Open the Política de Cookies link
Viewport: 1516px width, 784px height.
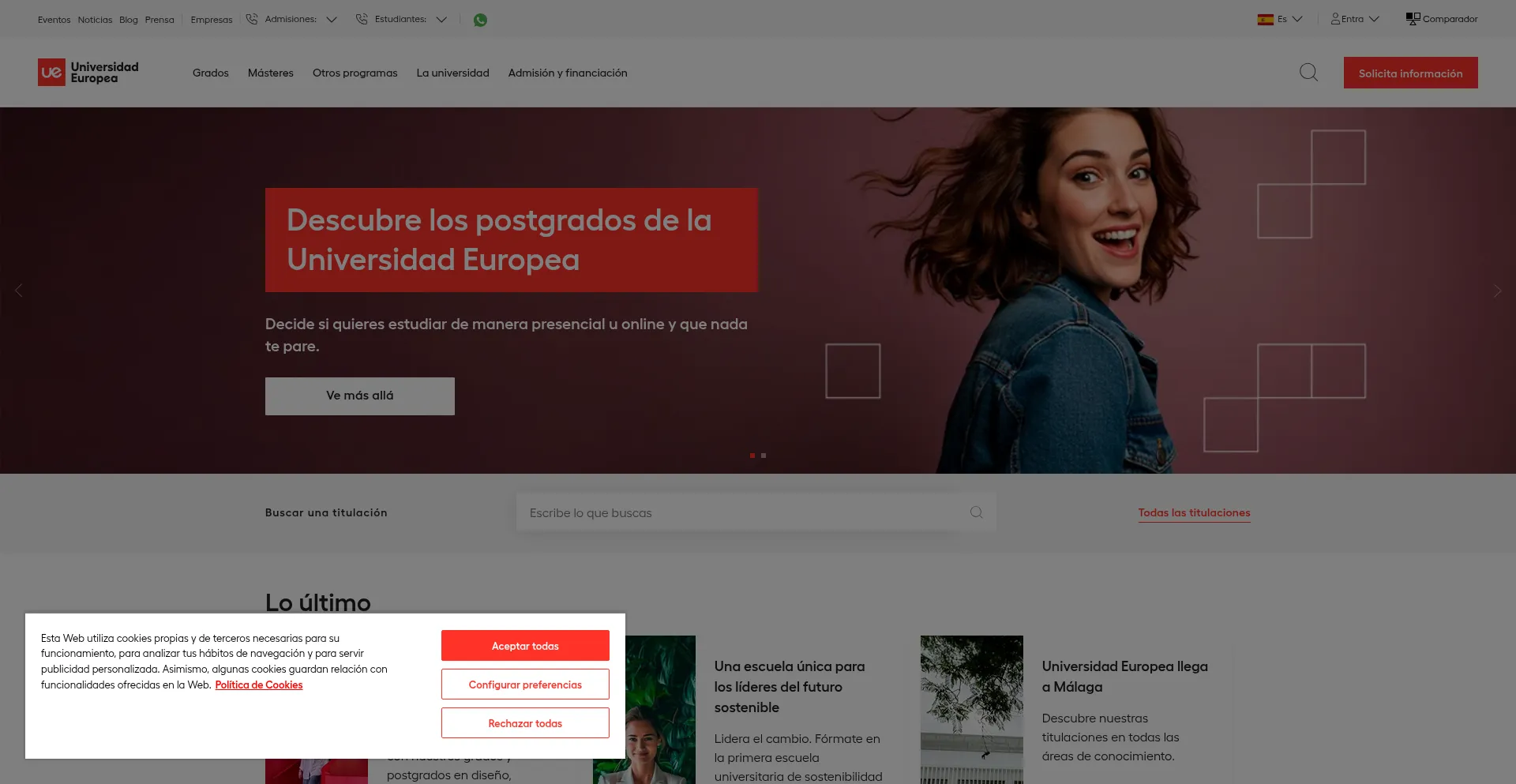point(259,685)
